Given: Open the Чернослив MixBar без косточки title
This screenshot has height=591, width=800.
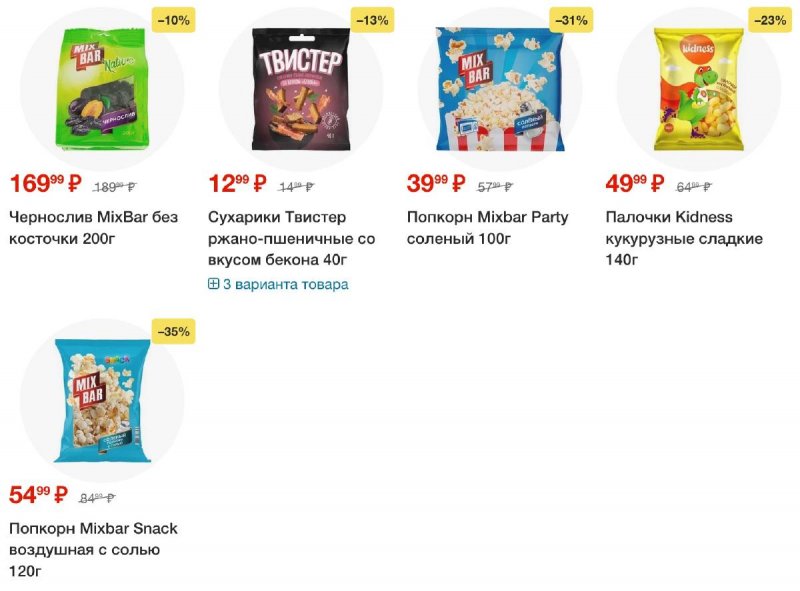Looking at the screenshot, I should [x=93, y=228].
